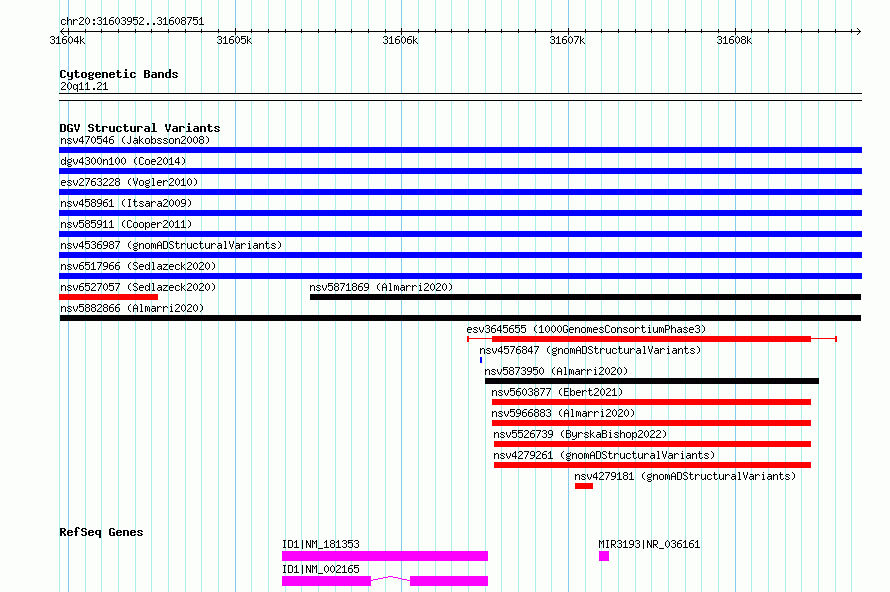Select the red bar for nsv5526739
This screenshot has height=592, width=890.
point(652,444)
